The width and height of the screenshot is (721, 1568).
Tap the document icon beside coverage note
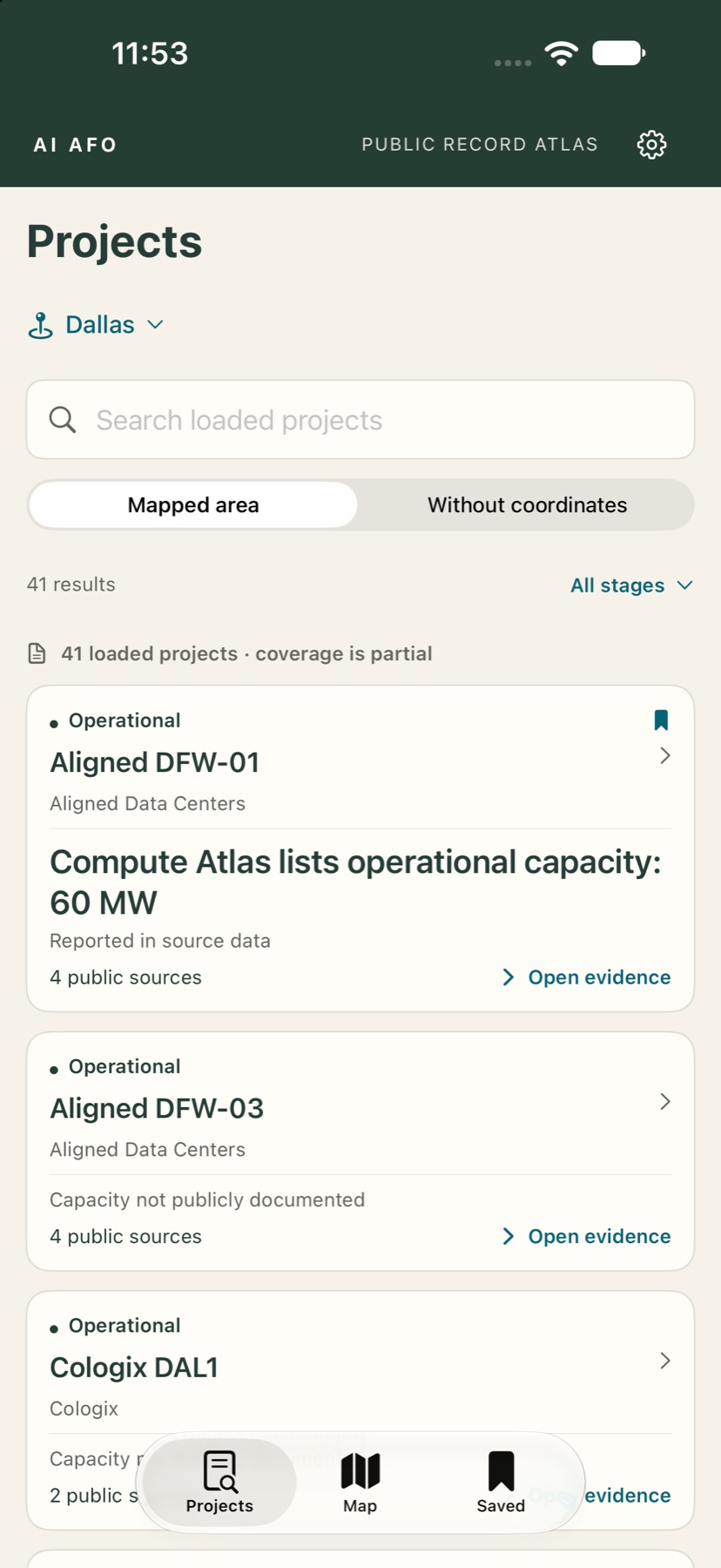pyautogui.click(x=37, y=653)
